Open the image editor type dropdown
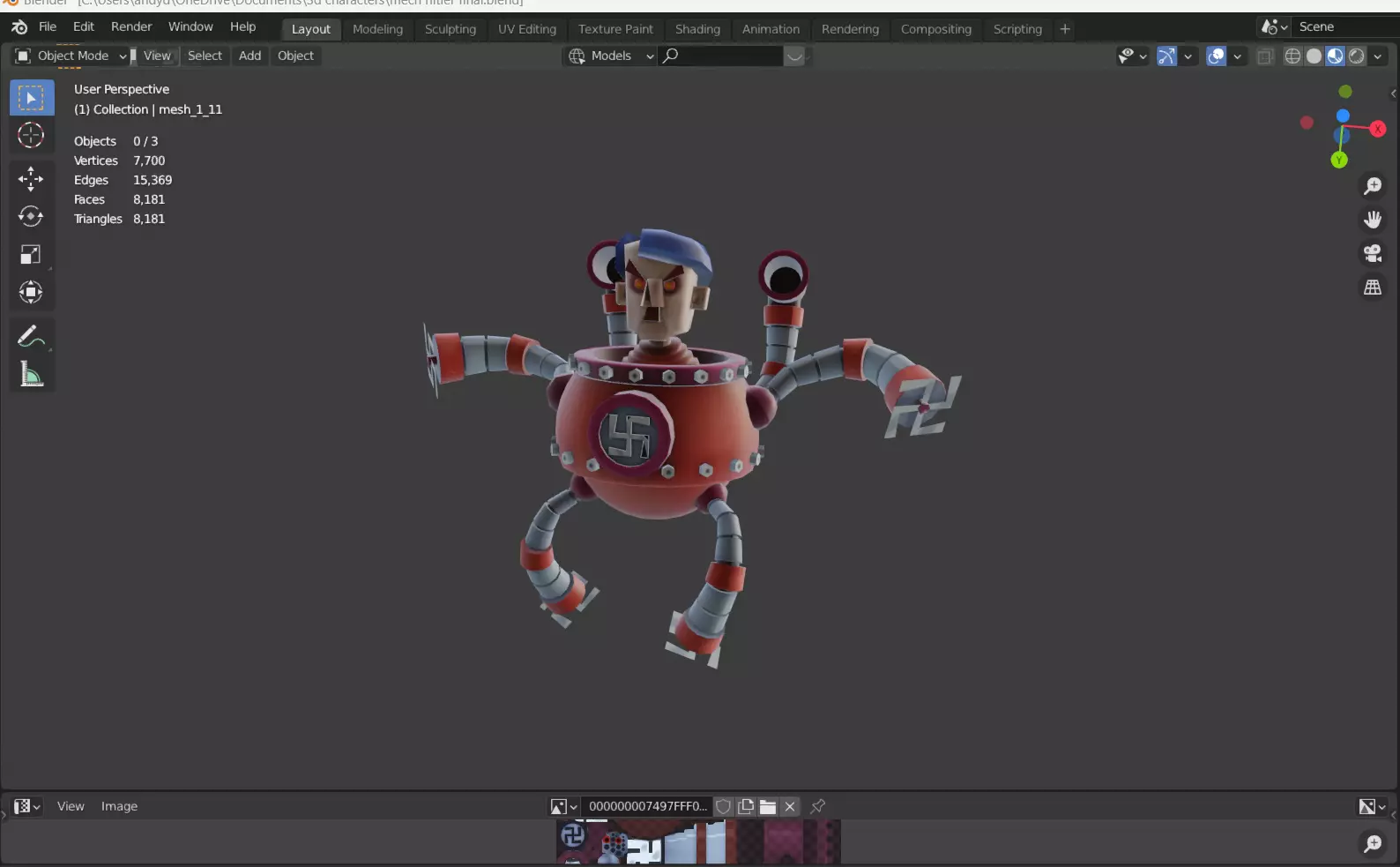The width and height of the screenshot is (1400, 867). (x=26, y=806)
